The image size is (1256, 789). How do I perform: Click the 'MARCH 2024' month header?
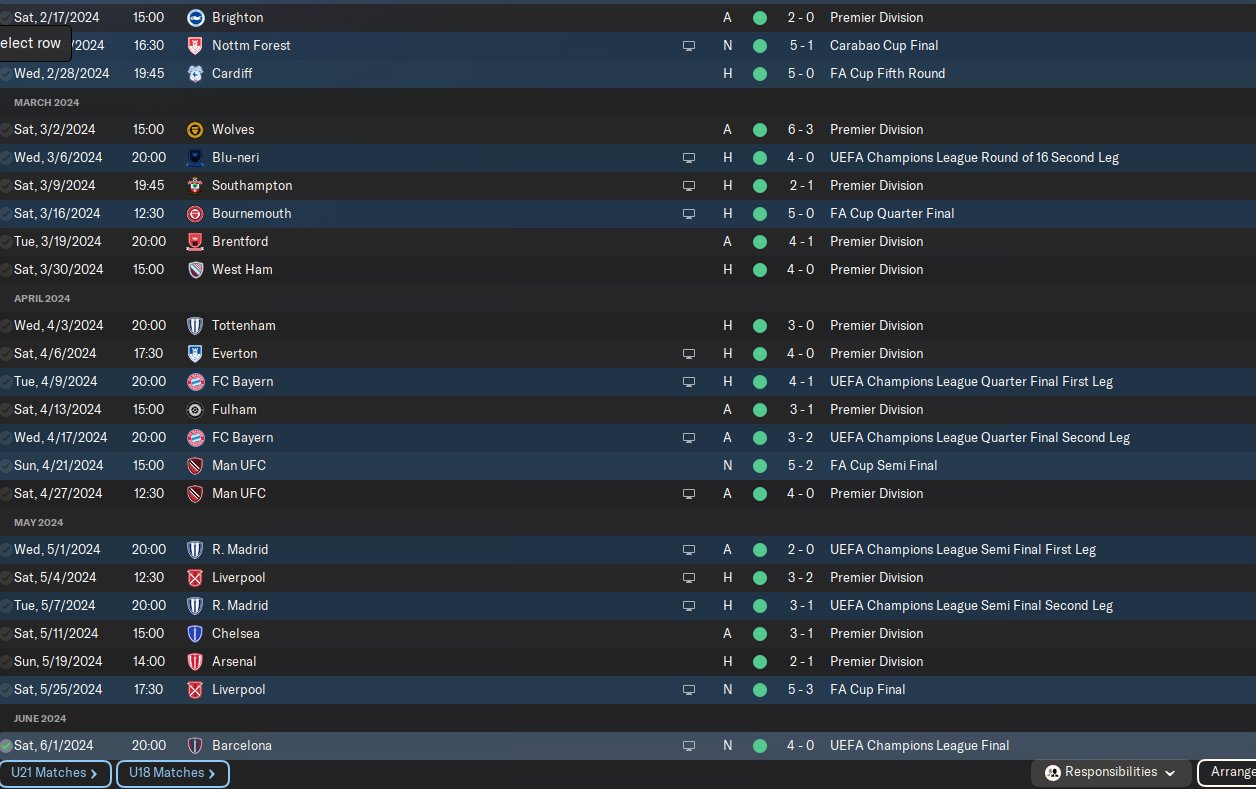click(46, 102)
